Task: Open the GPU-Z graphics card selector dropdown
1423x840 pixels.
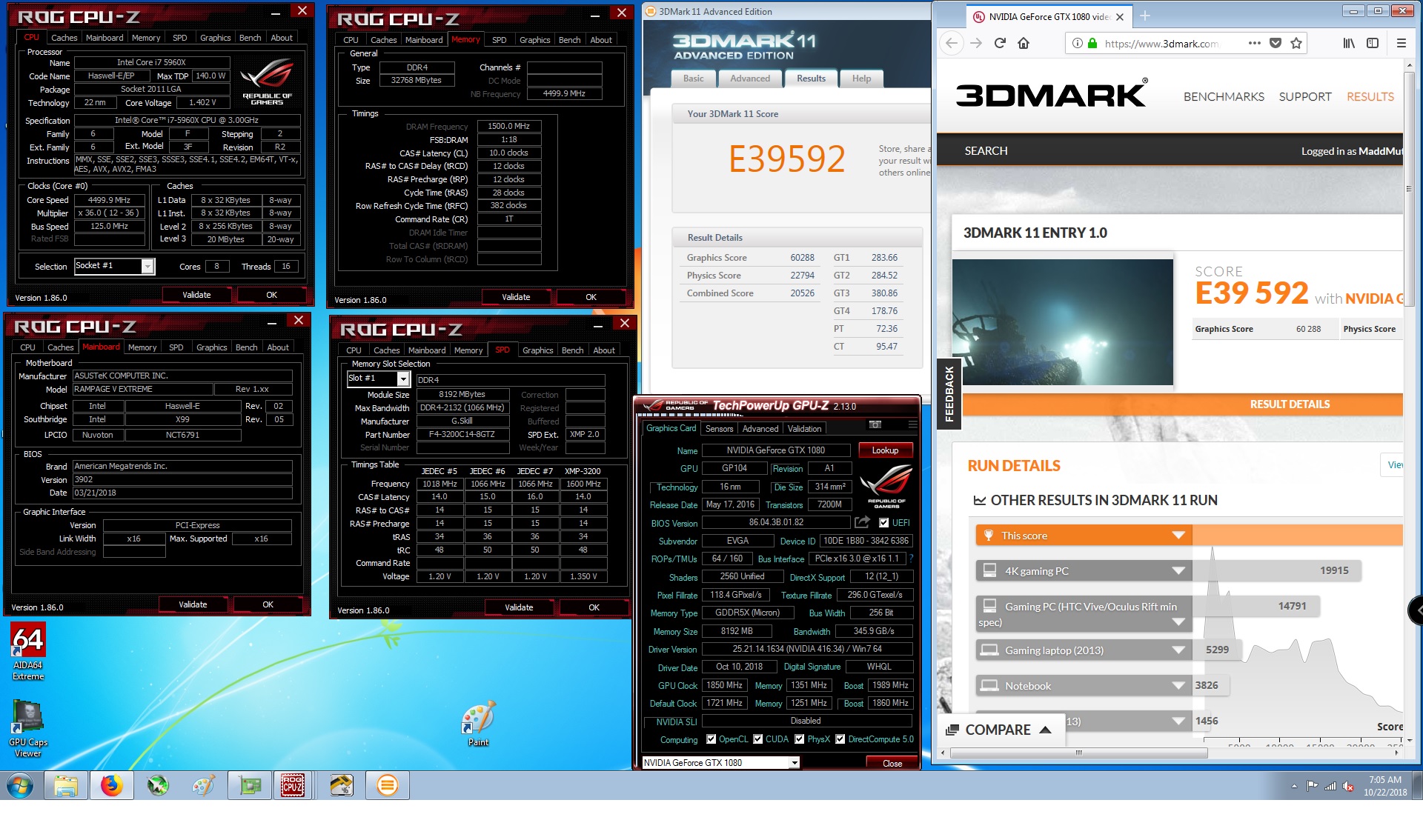Action: click(x=795, y=763)
